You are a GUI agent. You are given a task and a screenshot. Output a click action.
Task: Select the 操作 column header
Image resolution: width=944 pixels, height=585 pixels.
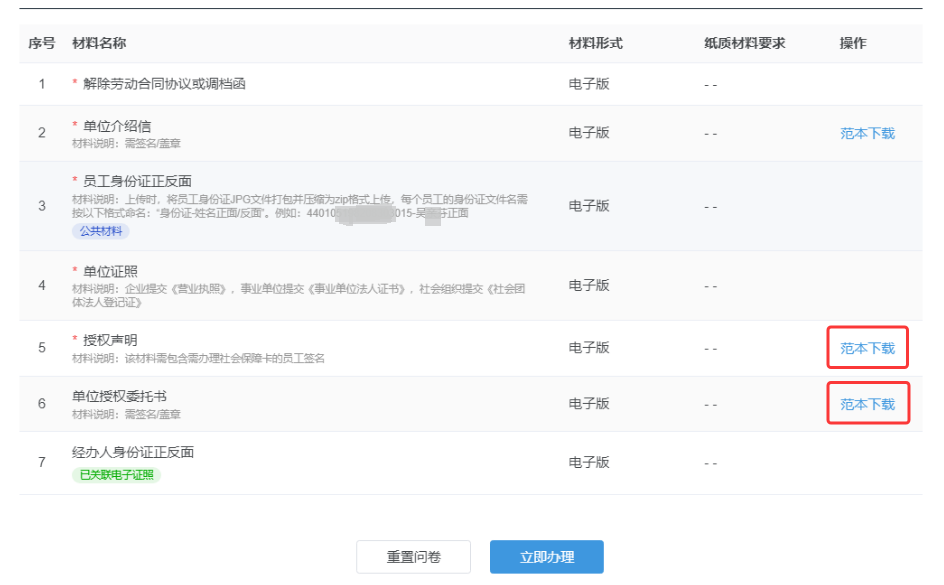tap(851, 44)
